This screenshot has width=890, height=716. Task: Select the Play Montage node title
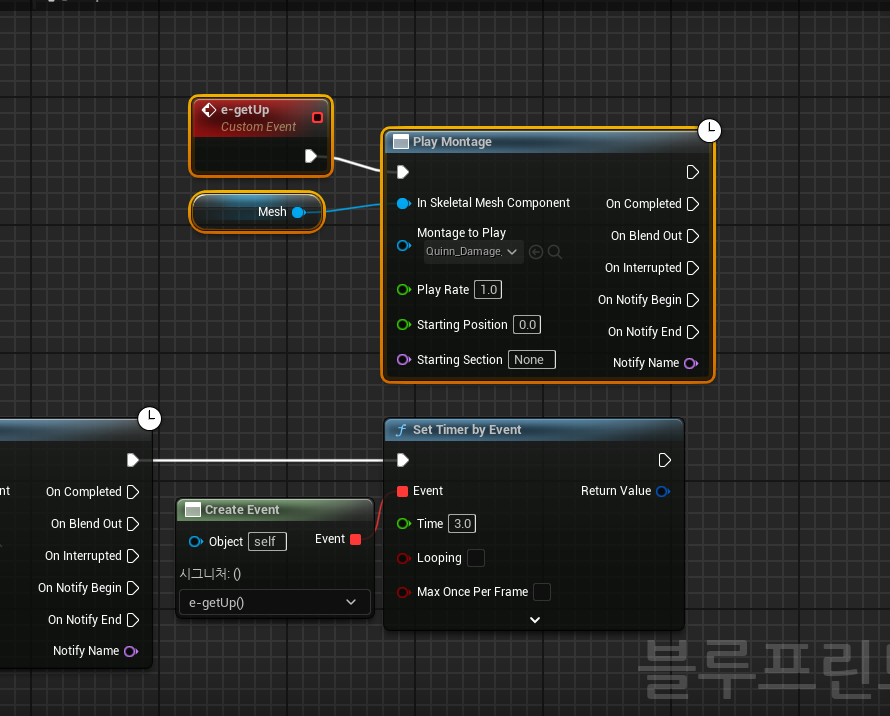(452, 142)
